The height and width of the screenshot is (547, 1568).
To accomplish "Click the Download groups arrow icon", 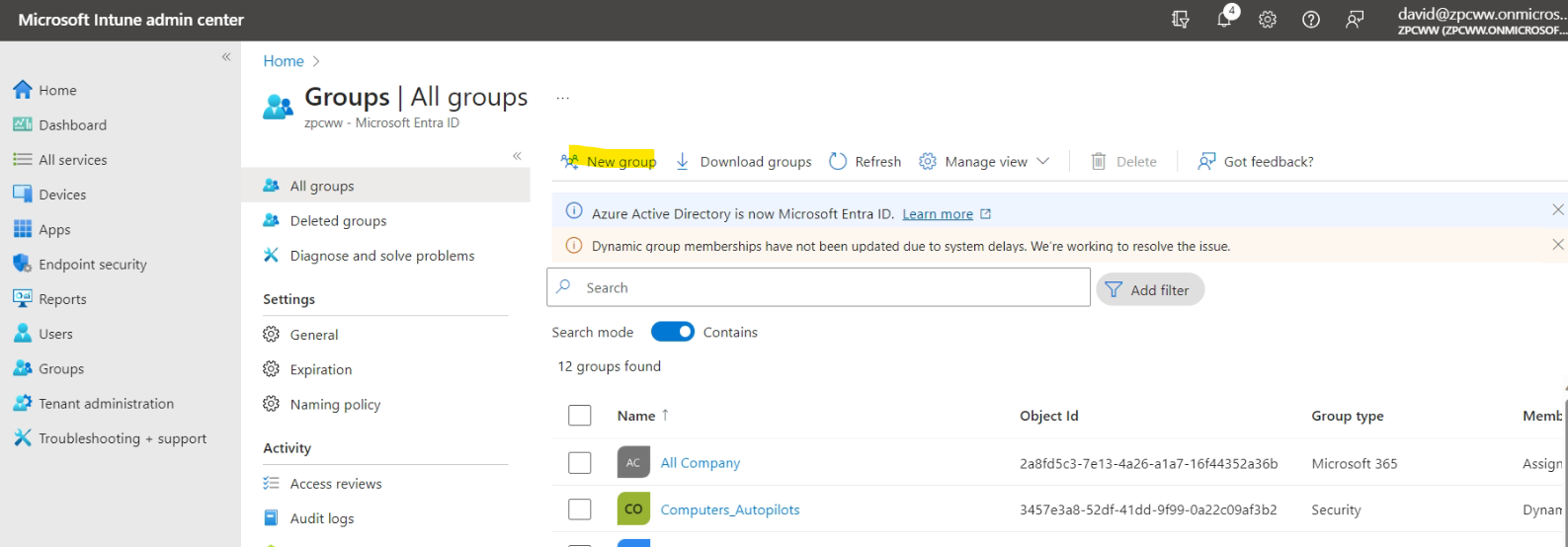I will pos(683,162).
